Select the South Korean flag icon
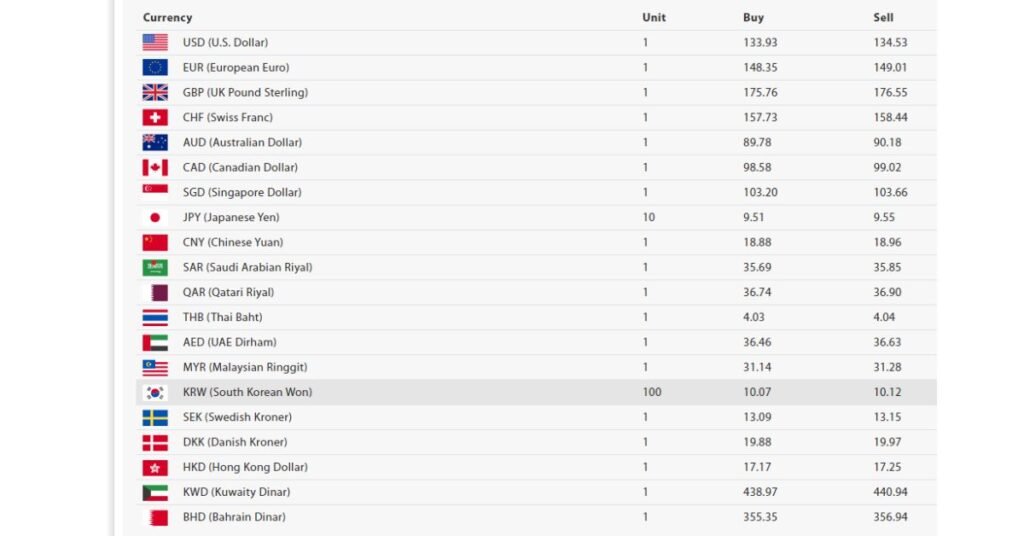 tap(155, 392)
